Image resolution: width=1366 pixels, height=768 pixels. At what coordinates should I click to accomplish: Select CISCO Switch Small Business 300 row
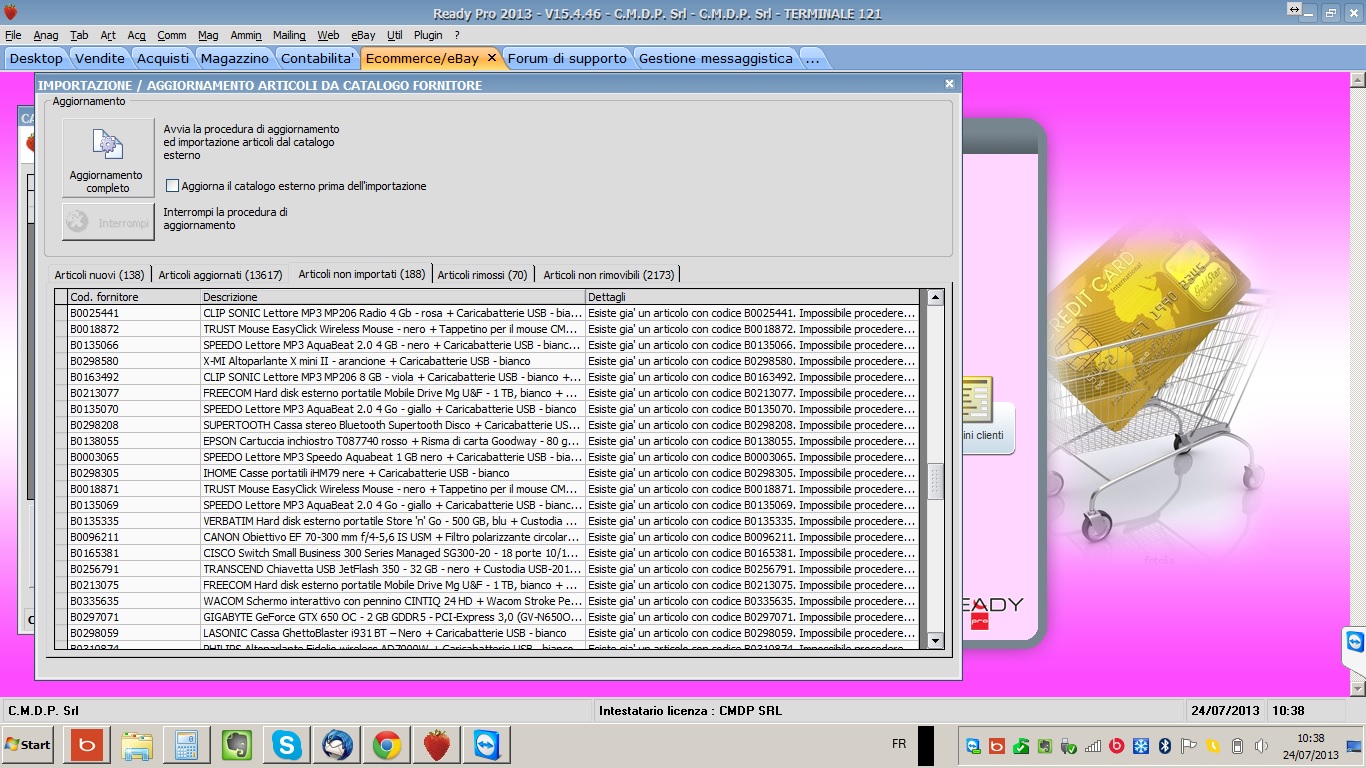pos(487,553)
